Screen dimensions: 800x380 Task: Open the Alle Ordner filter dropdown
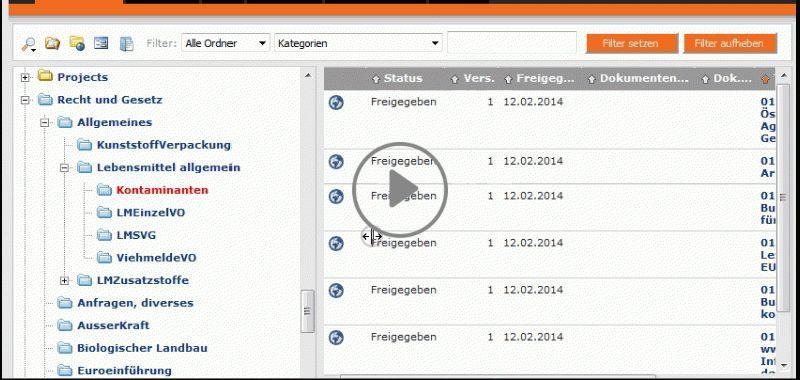pos(226,43)
